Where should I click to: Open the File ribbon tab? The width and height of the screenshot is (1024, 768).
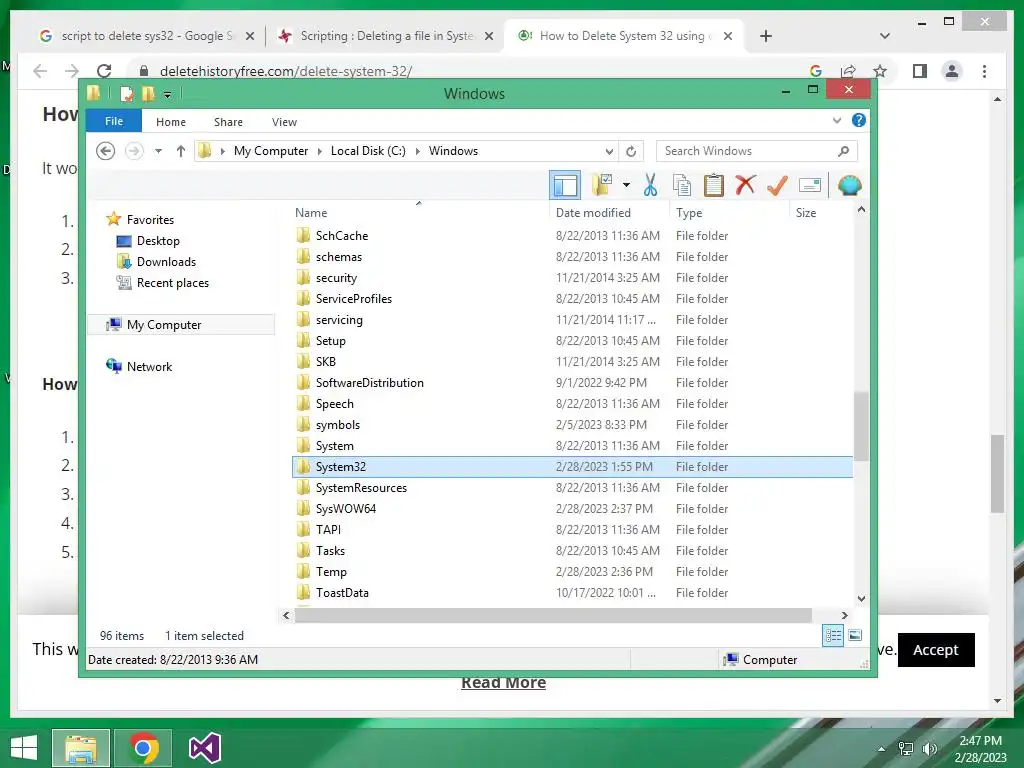tap(114, 121)
